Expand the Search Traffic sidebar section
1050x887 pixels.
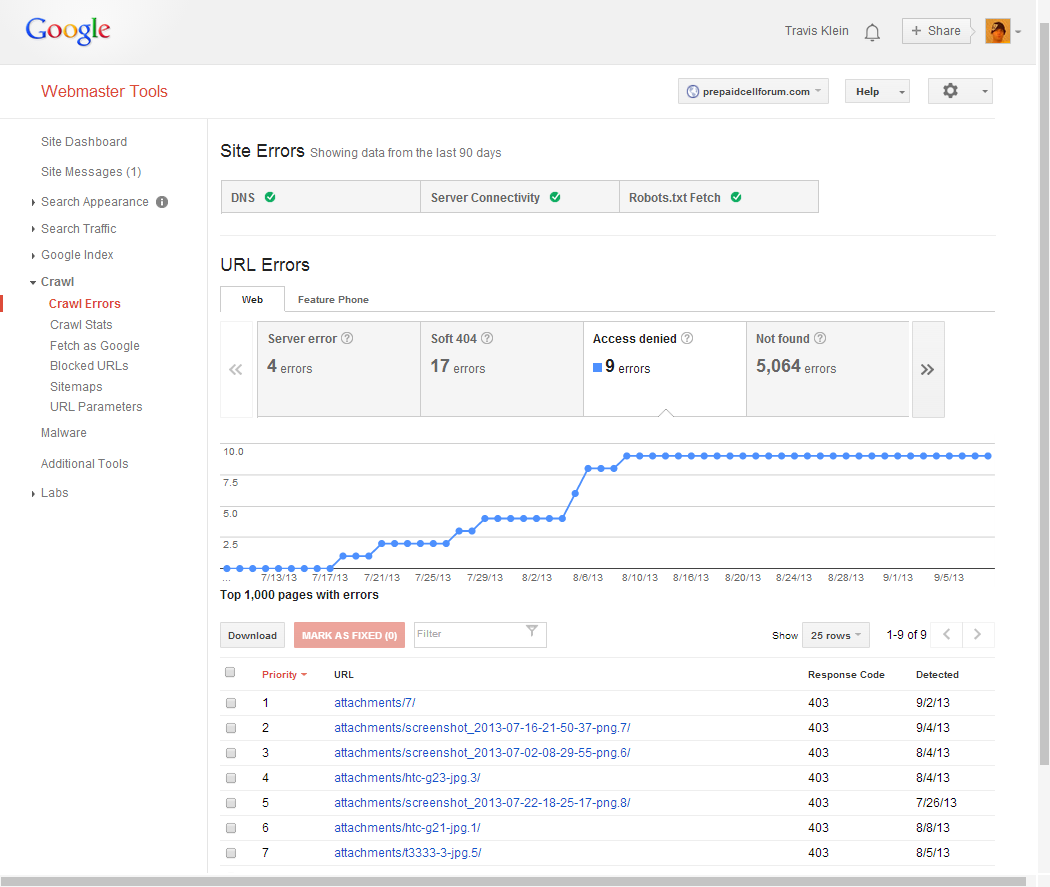(78, 229)
